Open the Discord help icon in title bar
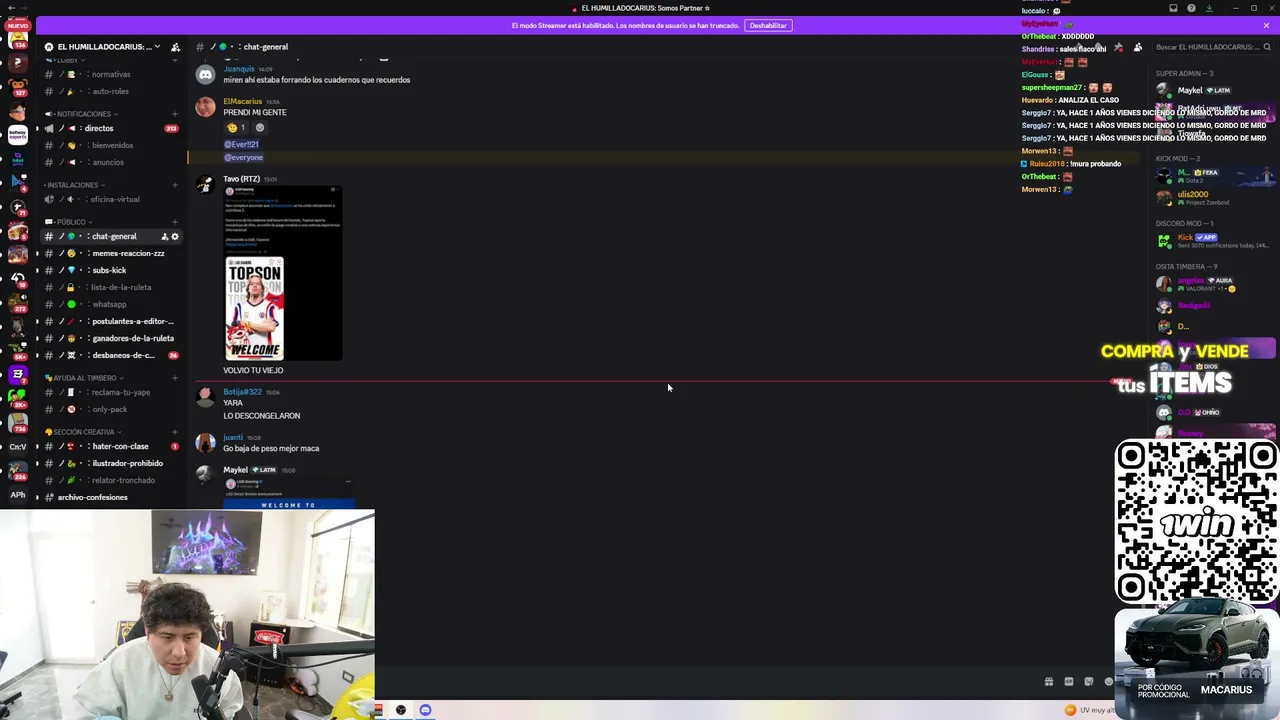 [1191, 8]
